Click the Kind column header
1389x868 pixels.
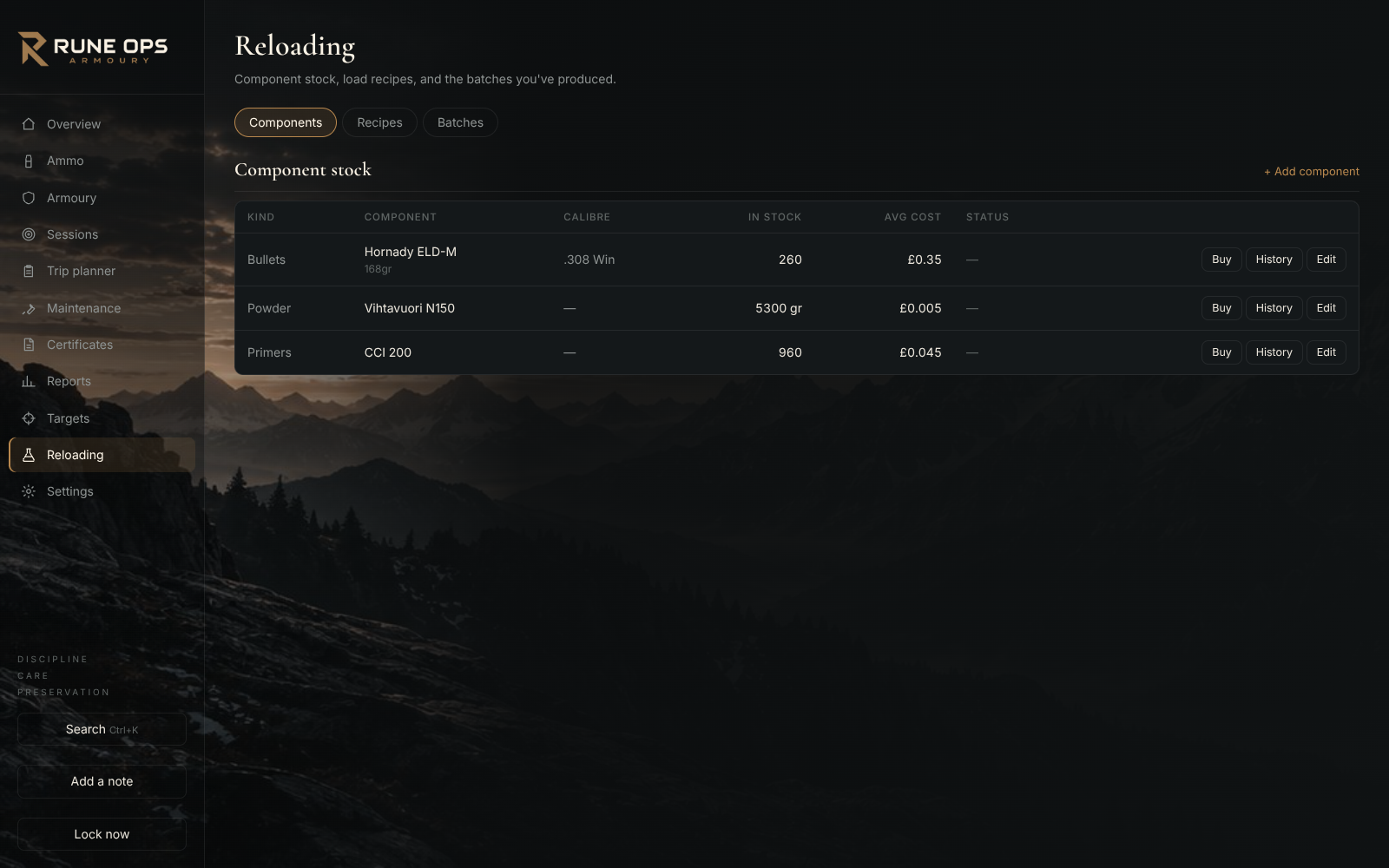click(260, 217)
